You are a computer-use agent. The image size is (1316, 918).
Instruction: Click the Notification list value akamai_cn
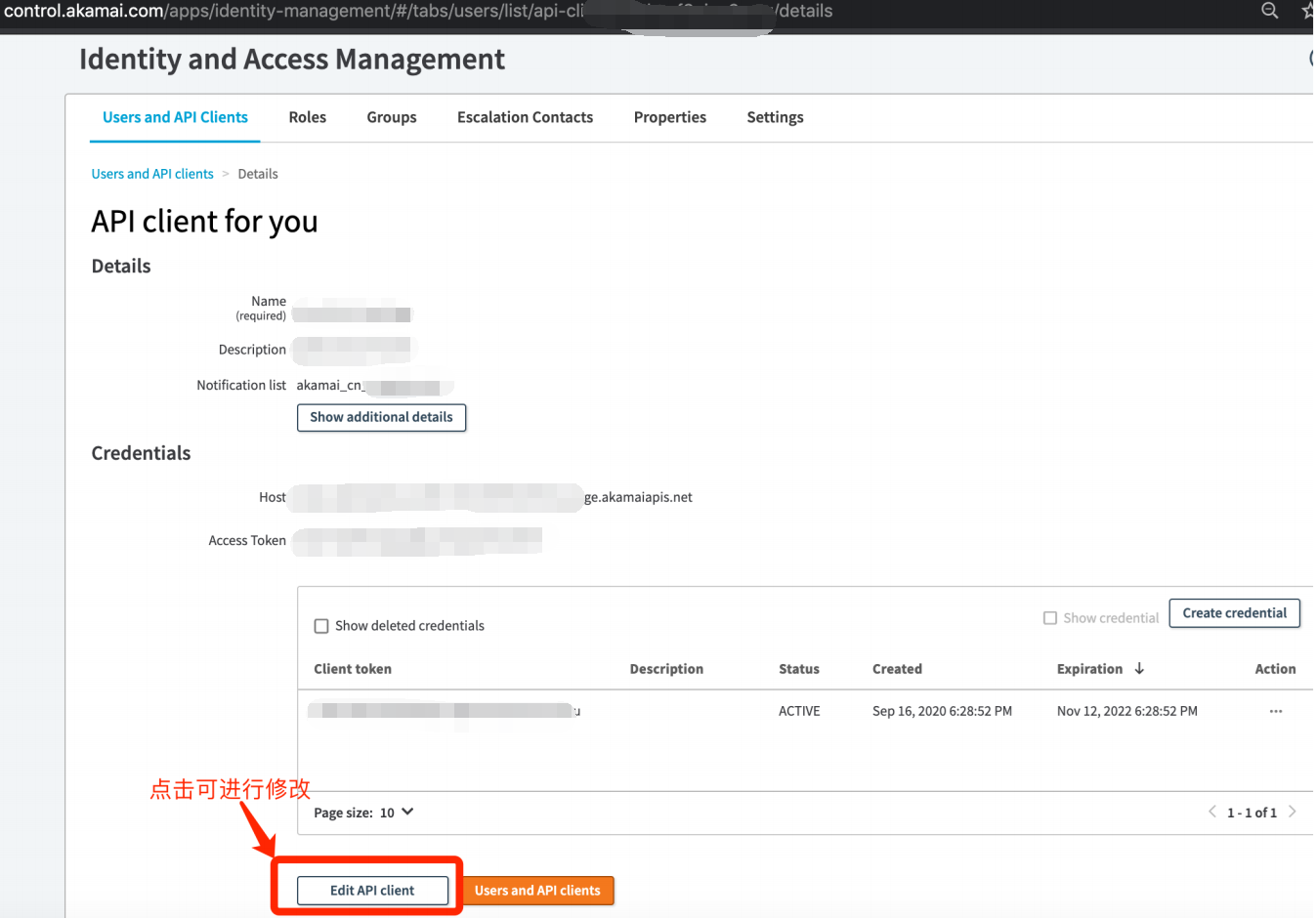pos(373,386)
